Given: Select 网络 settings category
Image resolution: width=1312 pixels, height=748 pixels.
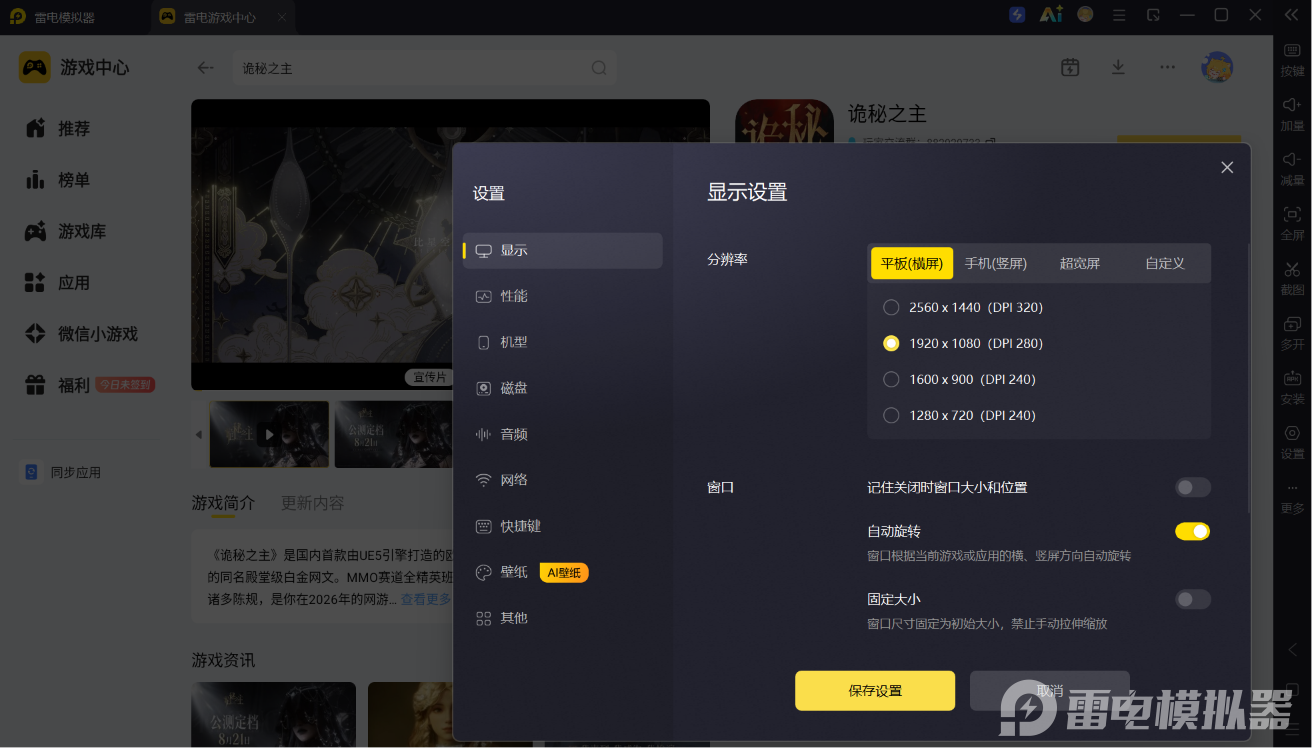Looking at the screenshot, I should click(563, 480).
